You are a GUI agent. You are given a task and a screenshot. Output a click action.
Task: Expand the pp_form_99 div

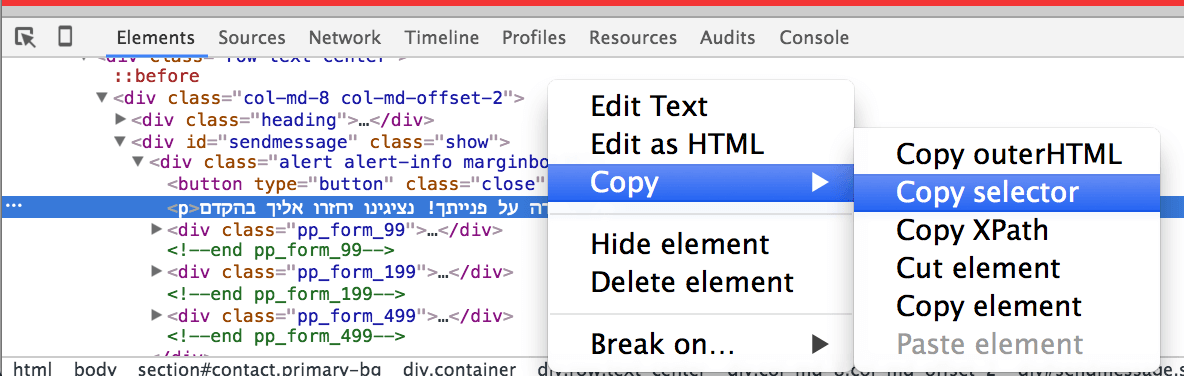[x=157, y=228]
